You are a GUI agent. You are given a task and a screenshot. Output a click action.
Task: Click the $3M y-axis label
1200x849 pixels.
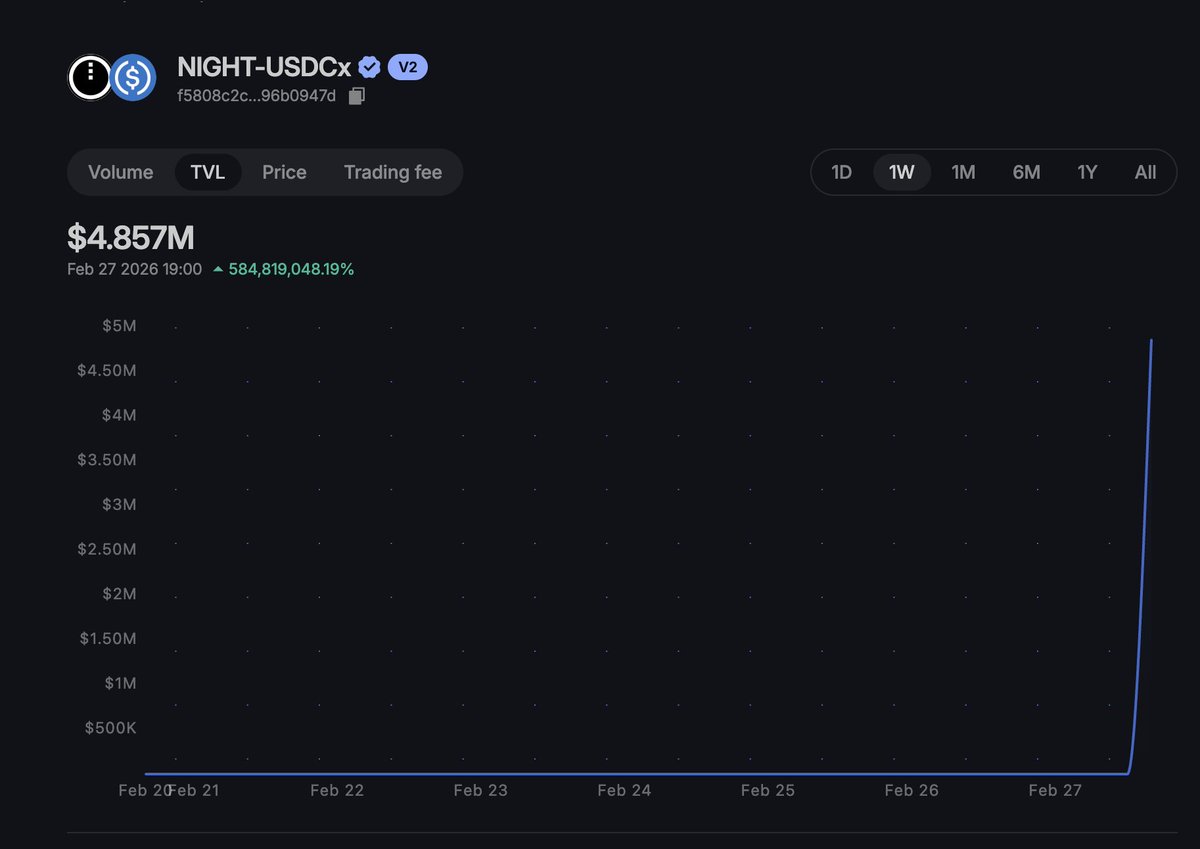[119, 504]
